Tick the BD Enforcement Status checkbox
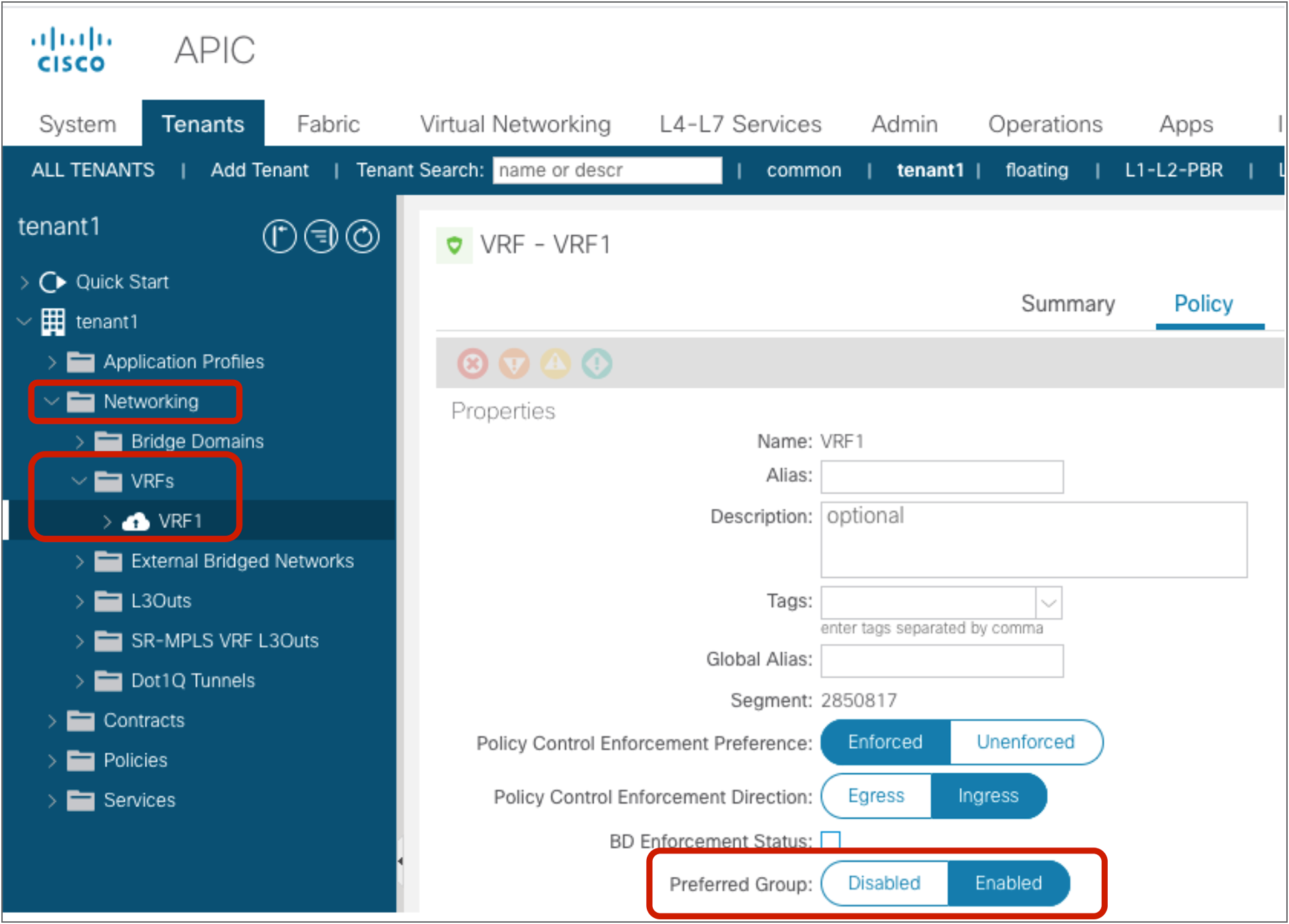Image resolution: width=1289 pixels, height=924 pixels. click(x=831, y=840)
